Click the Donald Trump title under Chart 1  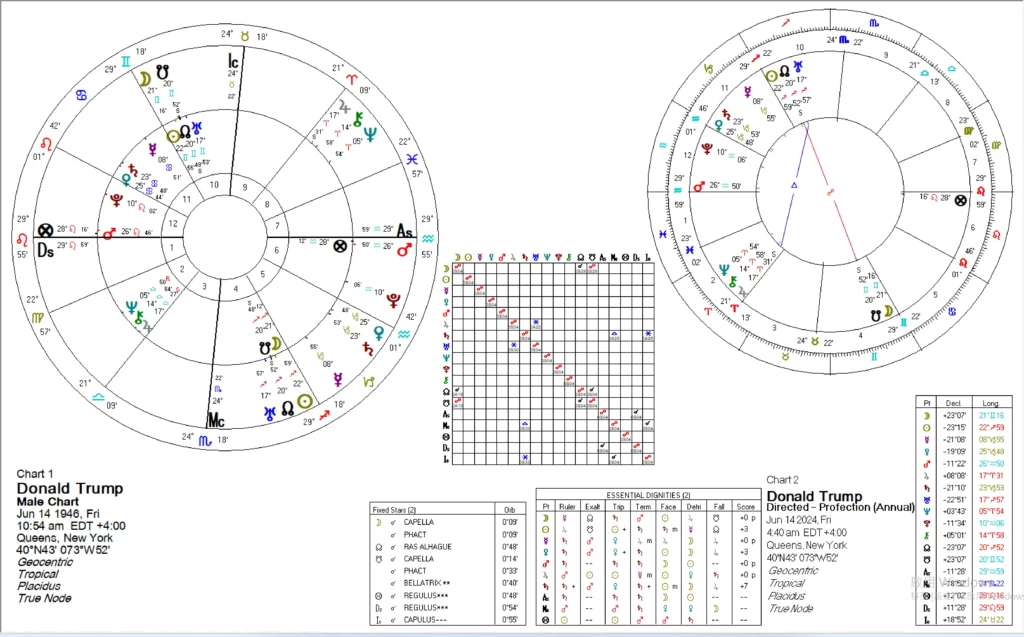tap(70, 488)
